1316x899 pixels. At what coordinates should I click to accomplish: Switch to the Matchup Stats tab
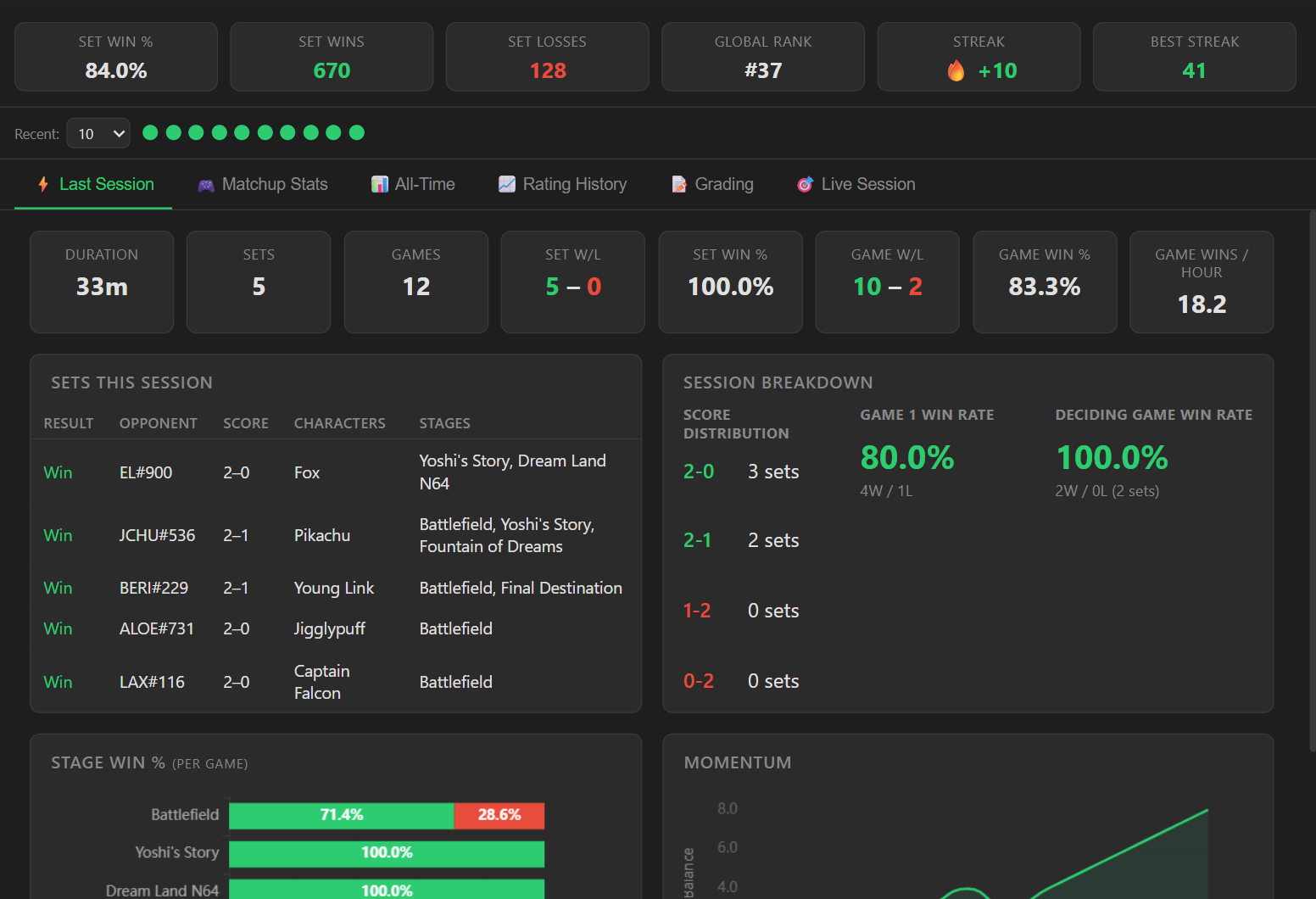tap(263, 184)
